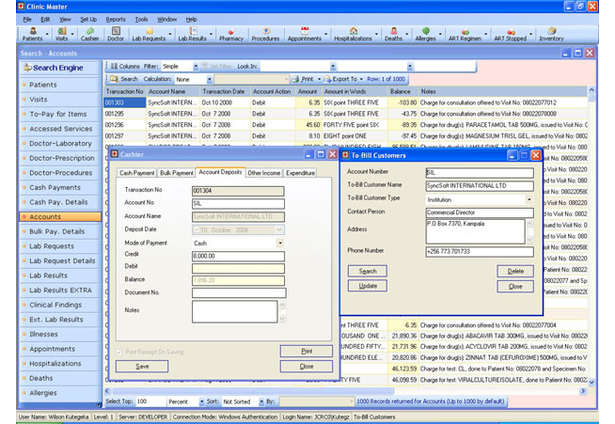
Task: Select Accounts in Search Engine sidebar
Action: [x=60, y=217]
